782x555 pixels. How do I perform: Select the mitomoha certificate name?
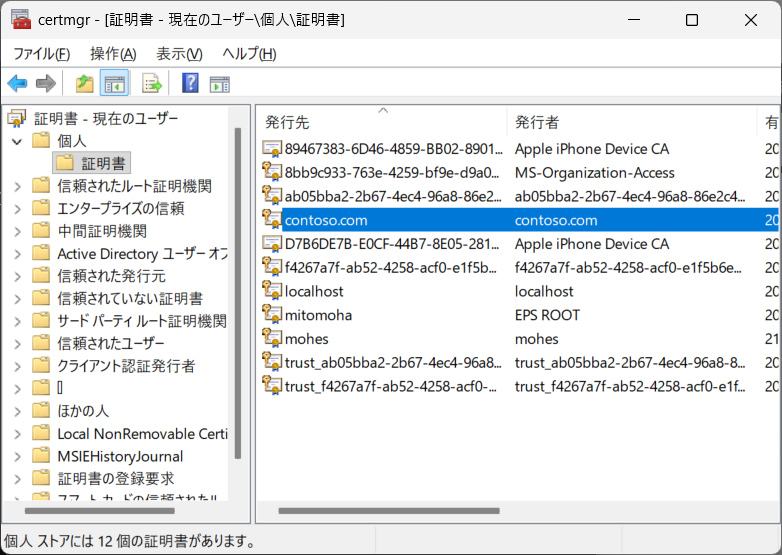click(x=318, y=315)
